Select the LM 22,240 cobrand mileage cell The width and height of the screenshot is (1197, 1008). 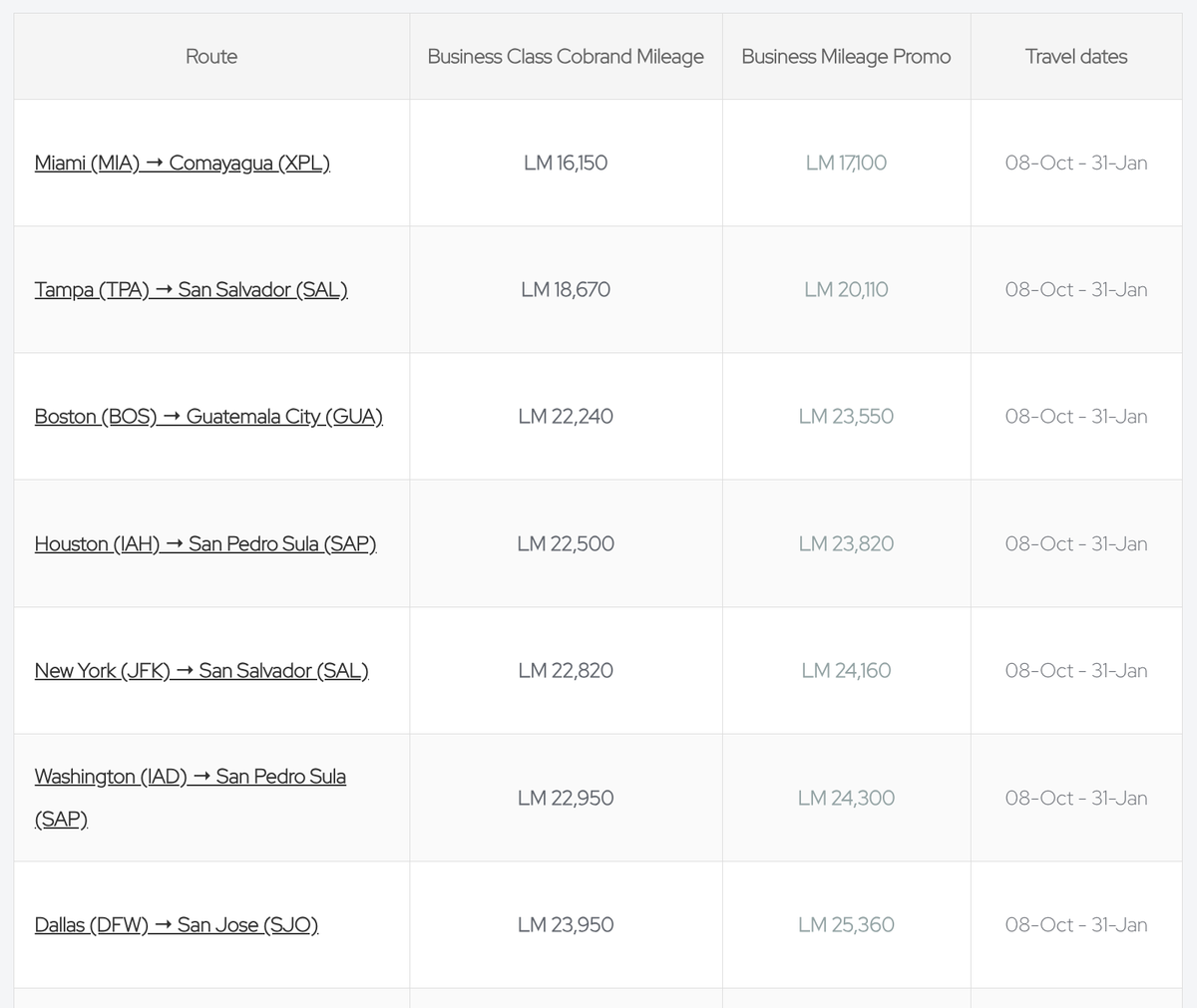coord(566,416)
